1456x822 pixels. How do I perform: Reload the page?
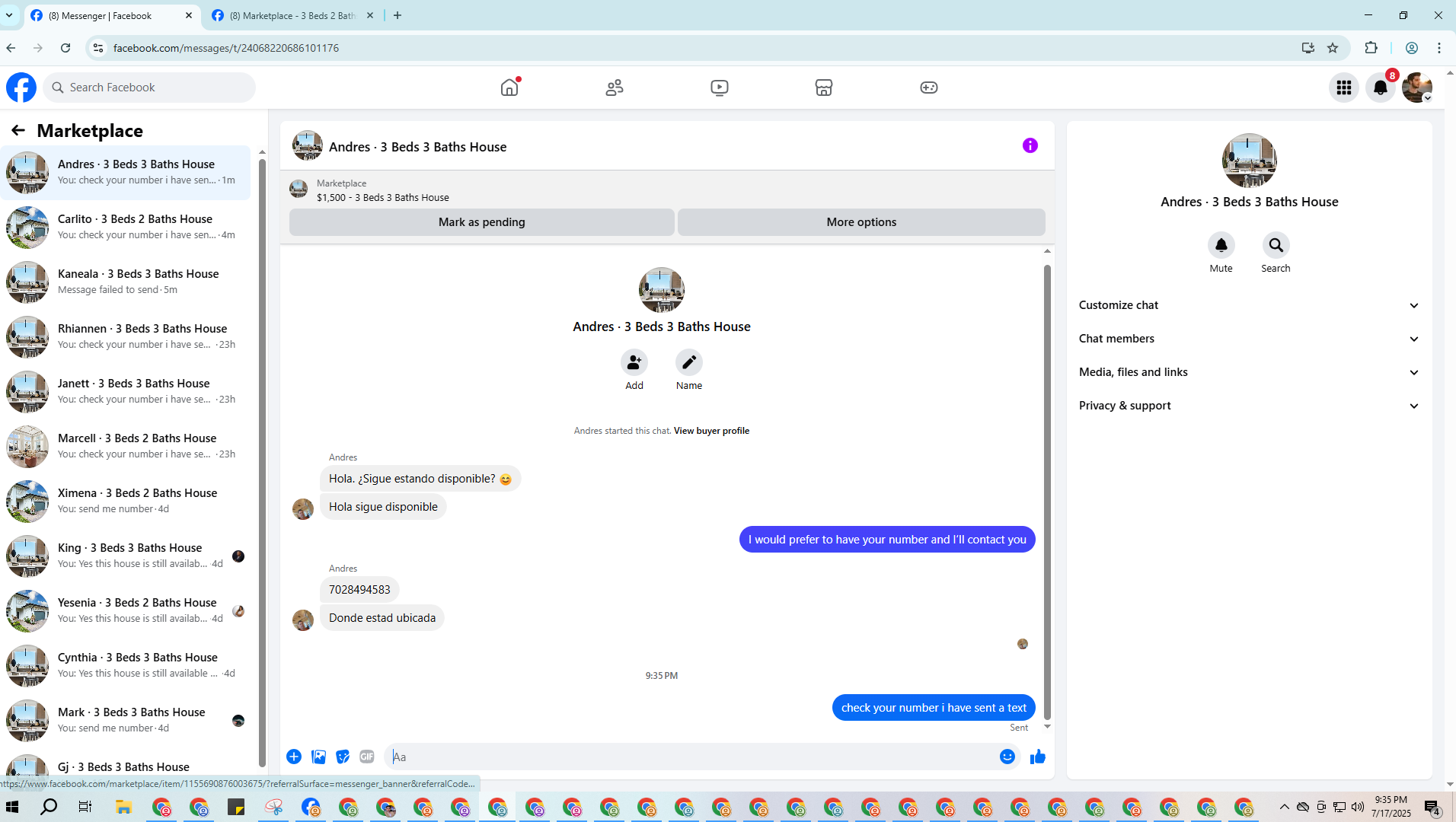(x=65, y=48)
